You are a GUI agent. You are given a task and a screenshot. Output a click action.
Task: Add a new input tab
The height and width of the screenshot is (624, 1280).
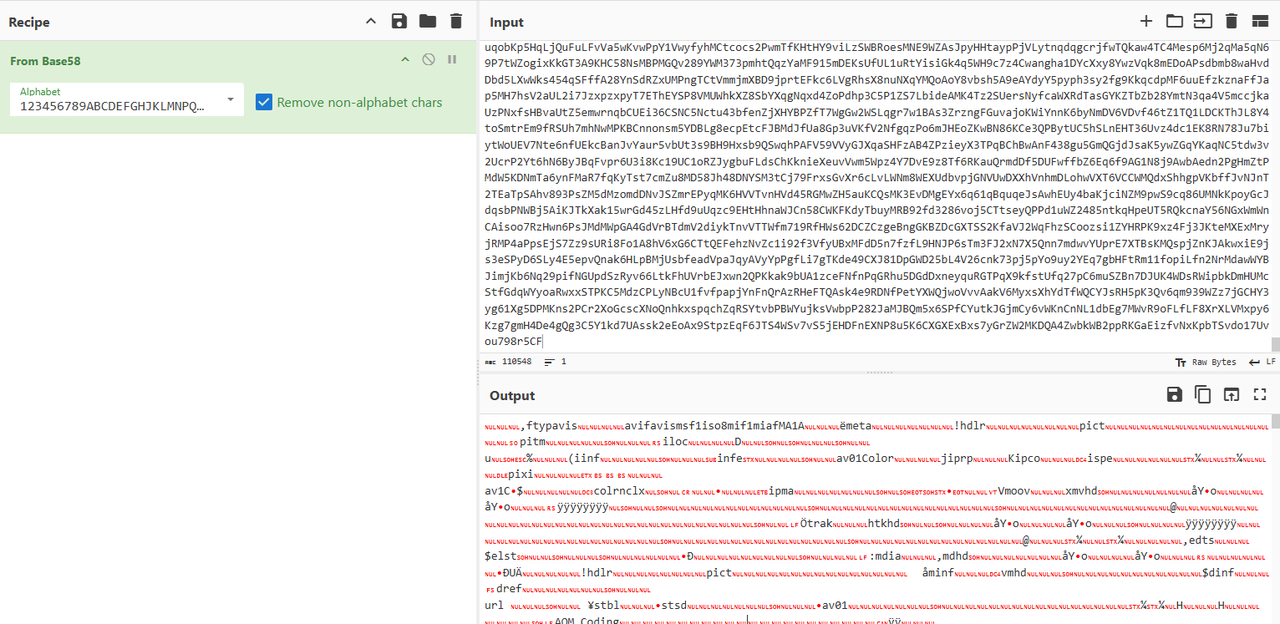point(1146,21)
